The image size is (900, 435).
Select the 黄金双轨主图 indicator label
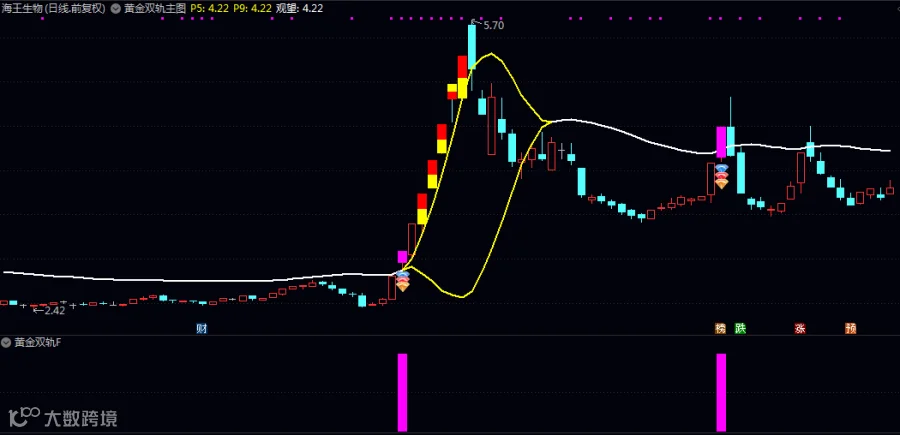(156, 9)
